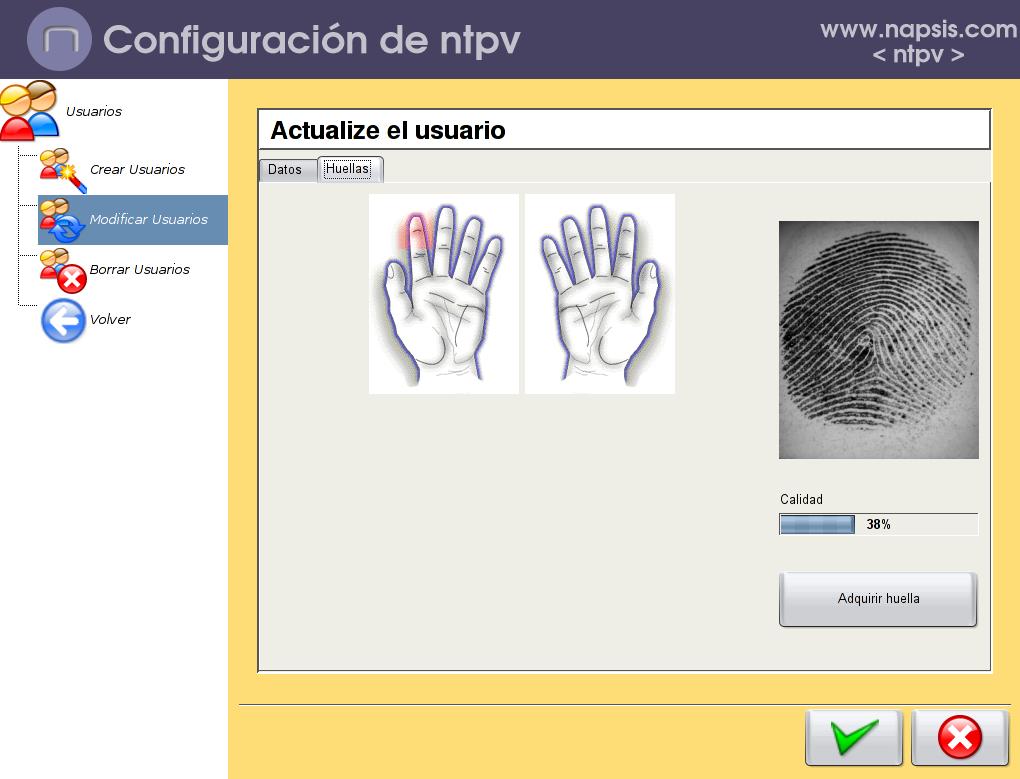Go back using the Volver arrow icon
The image size is (1020, 779).
pyautogui.click(x=63, y=321)
